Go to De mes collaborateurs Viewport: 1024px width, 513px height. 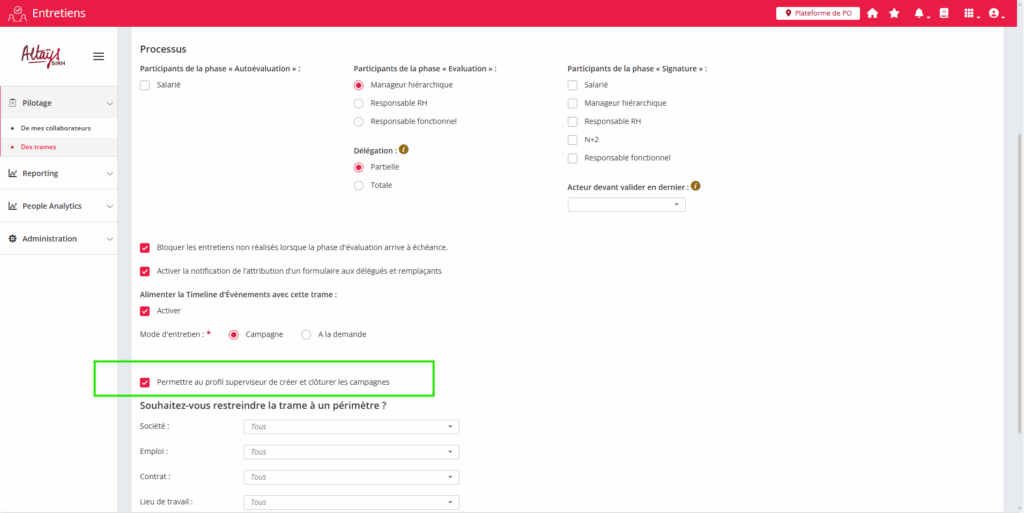[55, 128]
